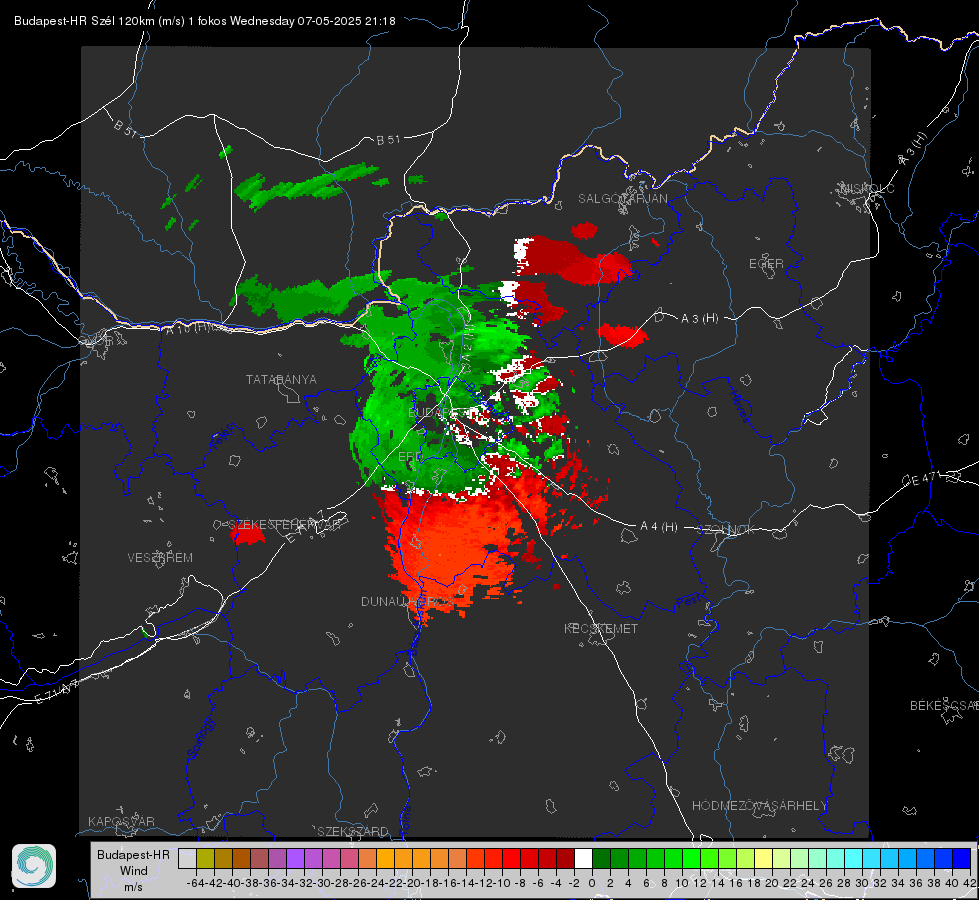
Task: Click the VESZPRÉM city label
Action: (160, 557)
